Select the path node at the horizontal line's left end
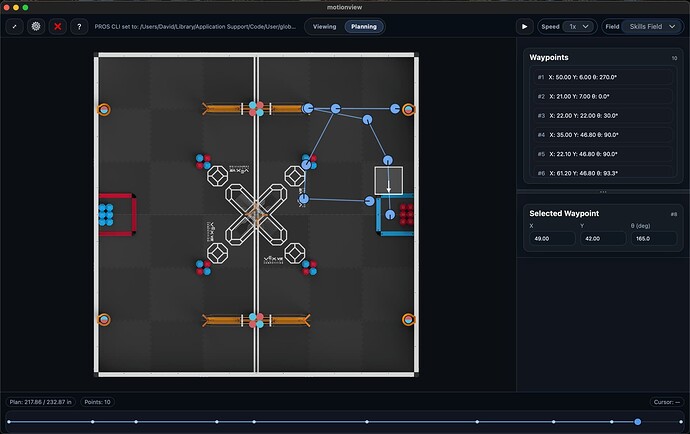The width and height of the screenshot is (690, 434). tap(304, 199)
